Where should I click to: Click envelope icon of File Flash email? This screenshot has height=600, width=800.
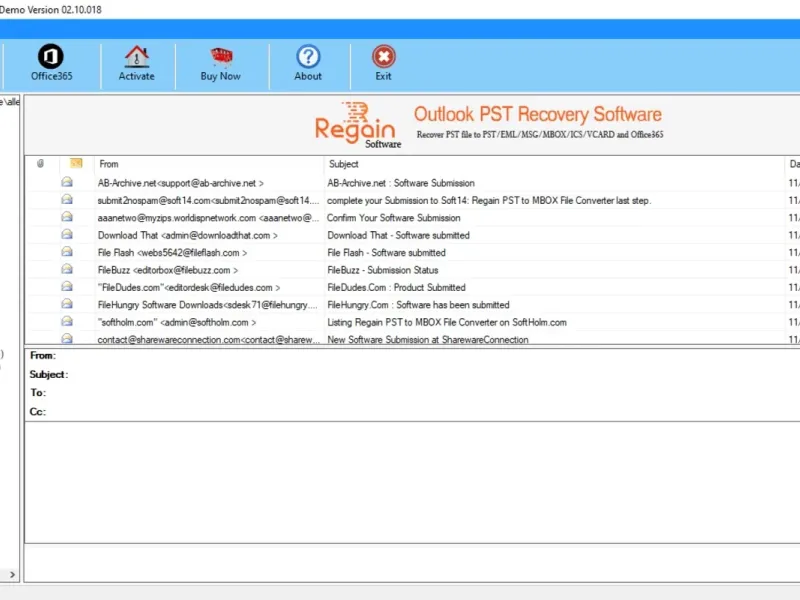[67, 252]
